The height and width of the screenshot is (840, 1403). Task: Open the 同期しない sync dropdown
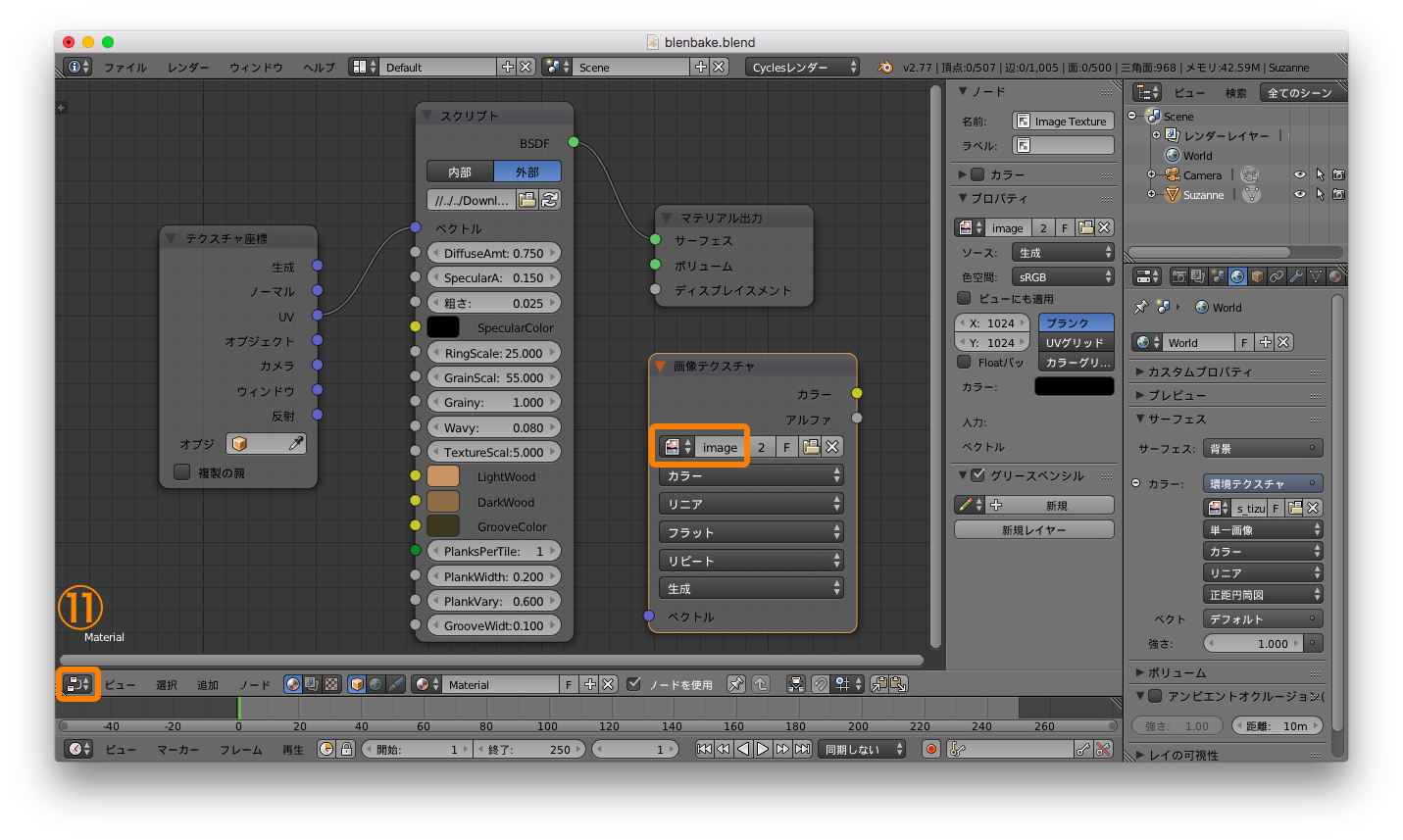point(861,748)
